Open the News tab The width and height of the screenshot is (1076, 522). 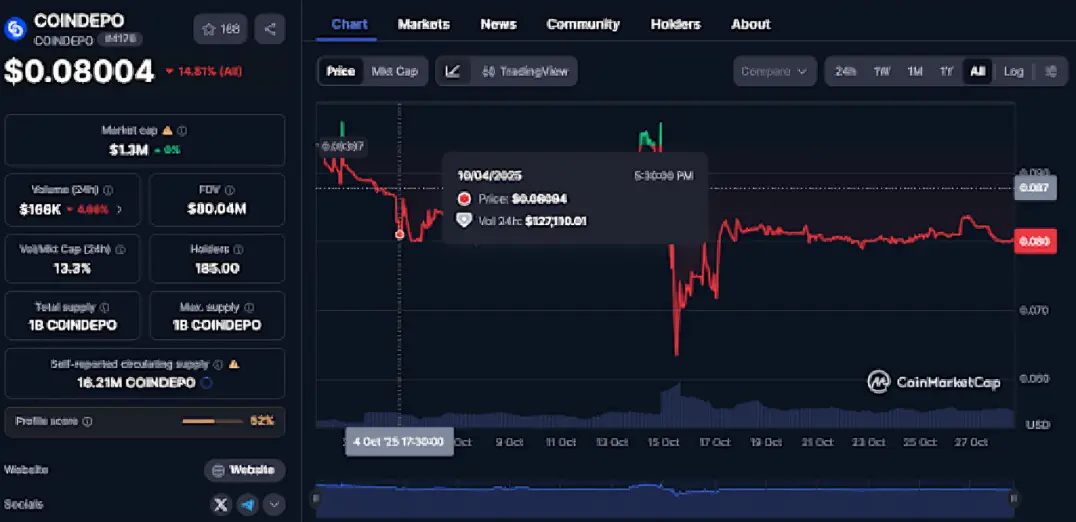pos(499,25)
